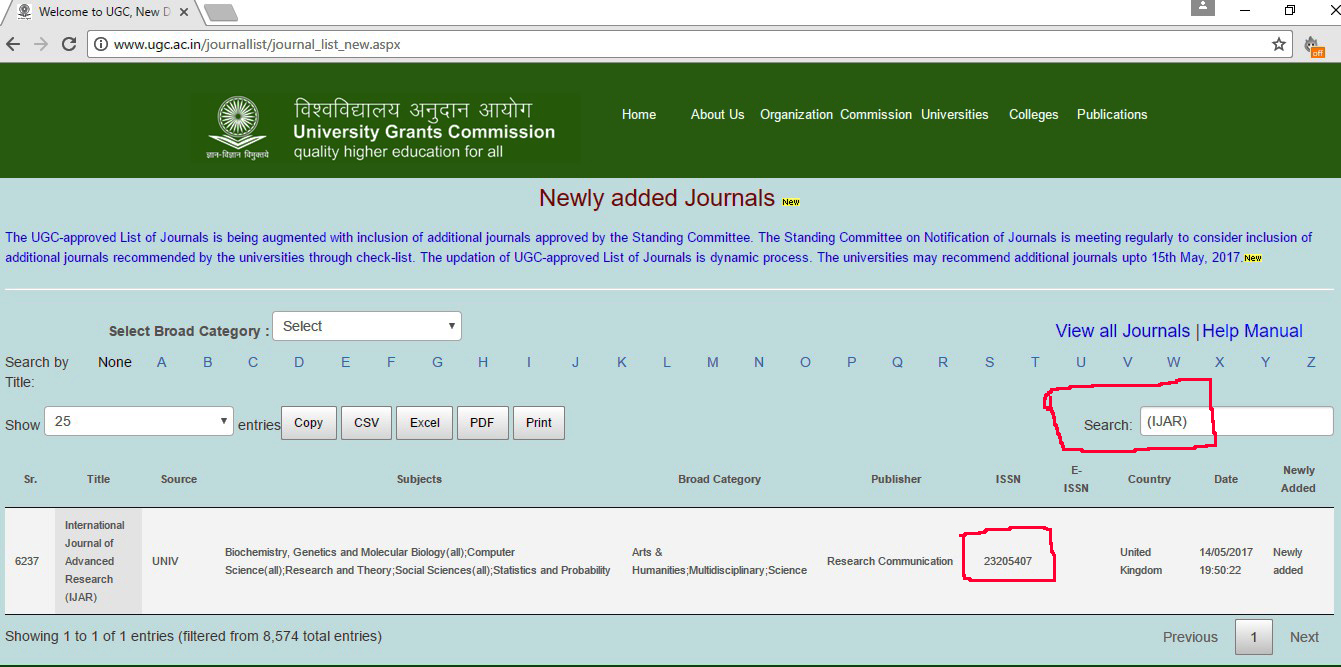Filter titles by letter M
The width and height of the screenshot is (1341, 667).
[x=713, y=362]
